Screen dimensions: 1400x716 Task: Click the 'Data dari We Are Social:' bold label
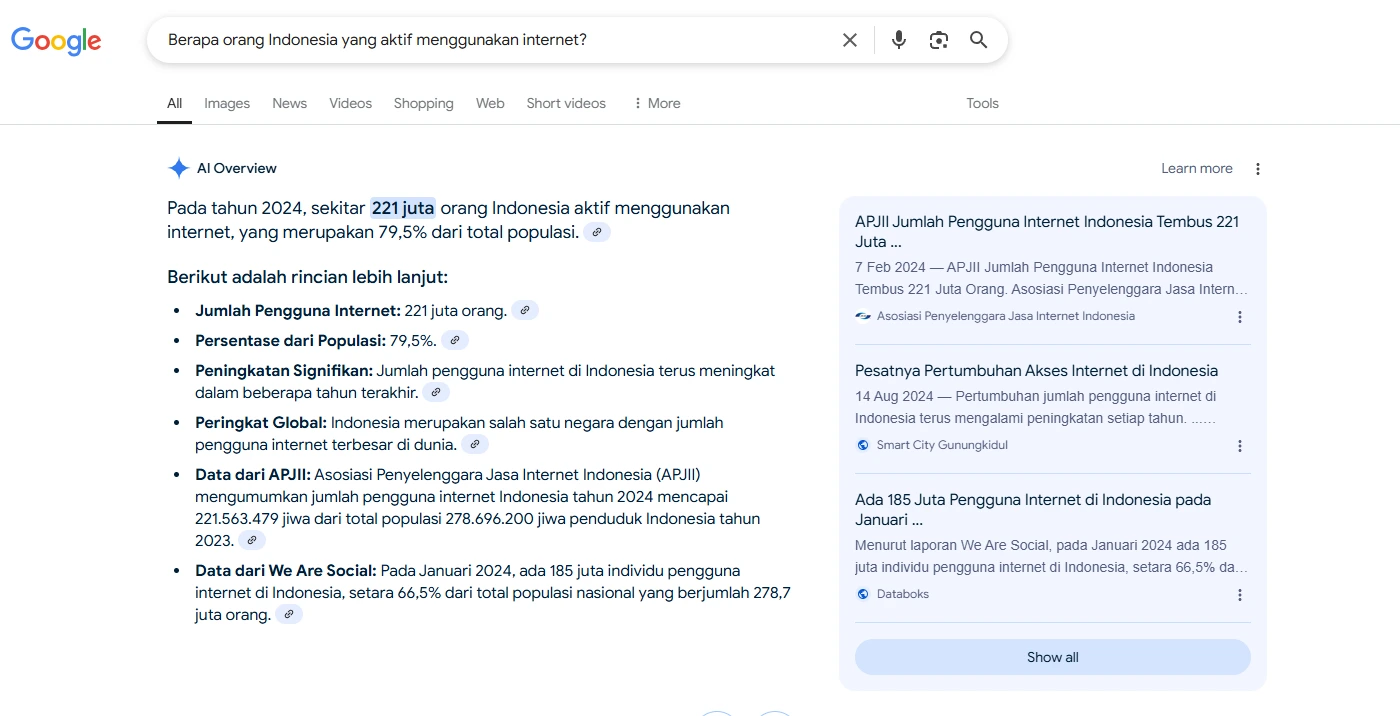click(x=286, y=570)
